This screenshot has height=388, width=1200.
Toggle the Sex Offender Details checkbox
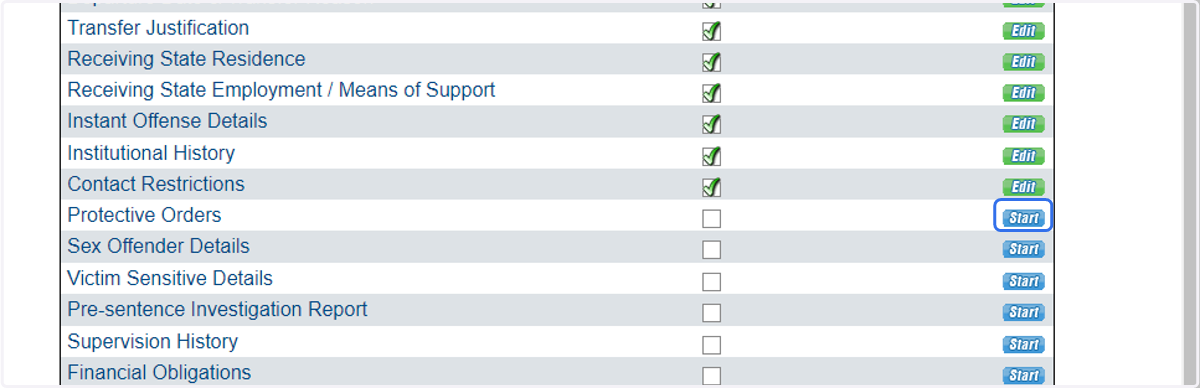pyautogui.click(x=712, y=250)
